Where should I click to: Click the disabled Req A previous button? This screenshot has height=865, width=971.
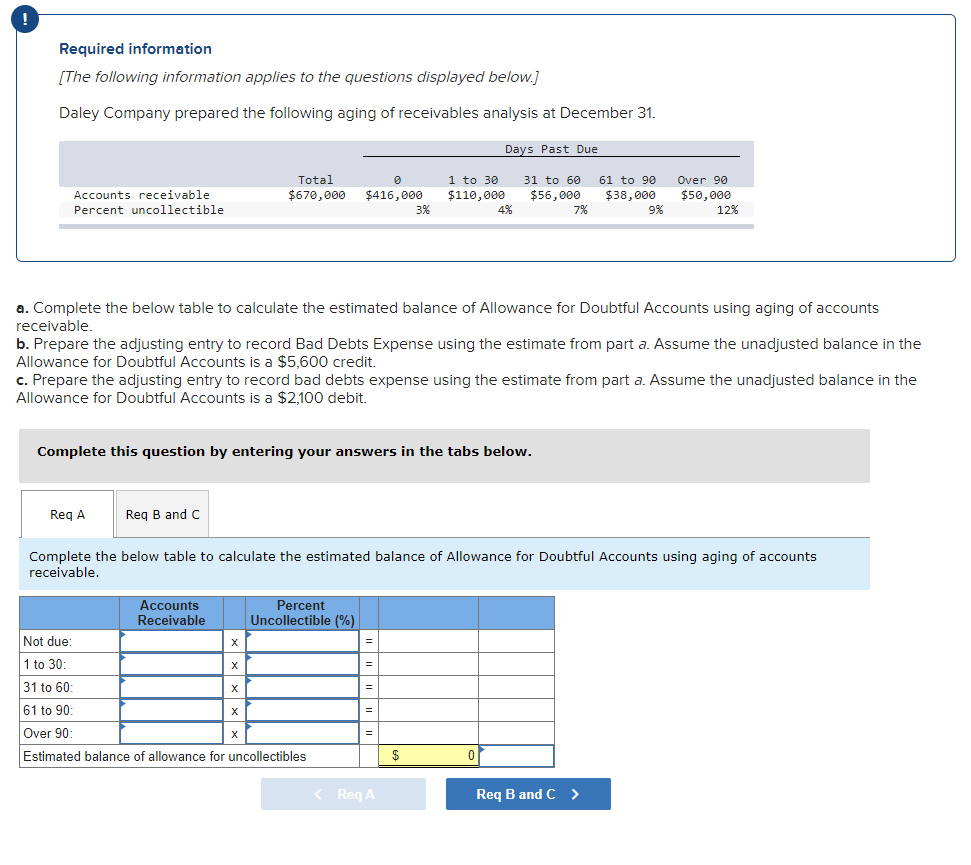(x=343, y=794)
